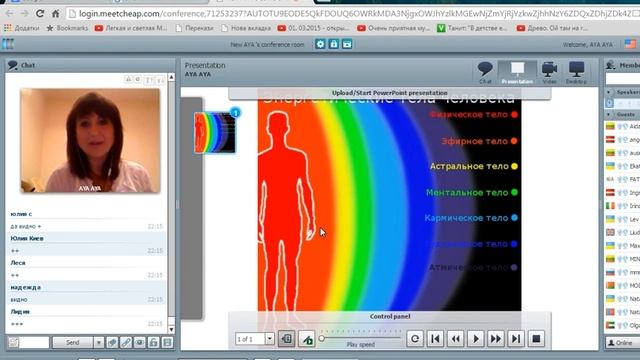640x360 pixels.
Task: Click into the chat message input field
Action: coord(34,342)
